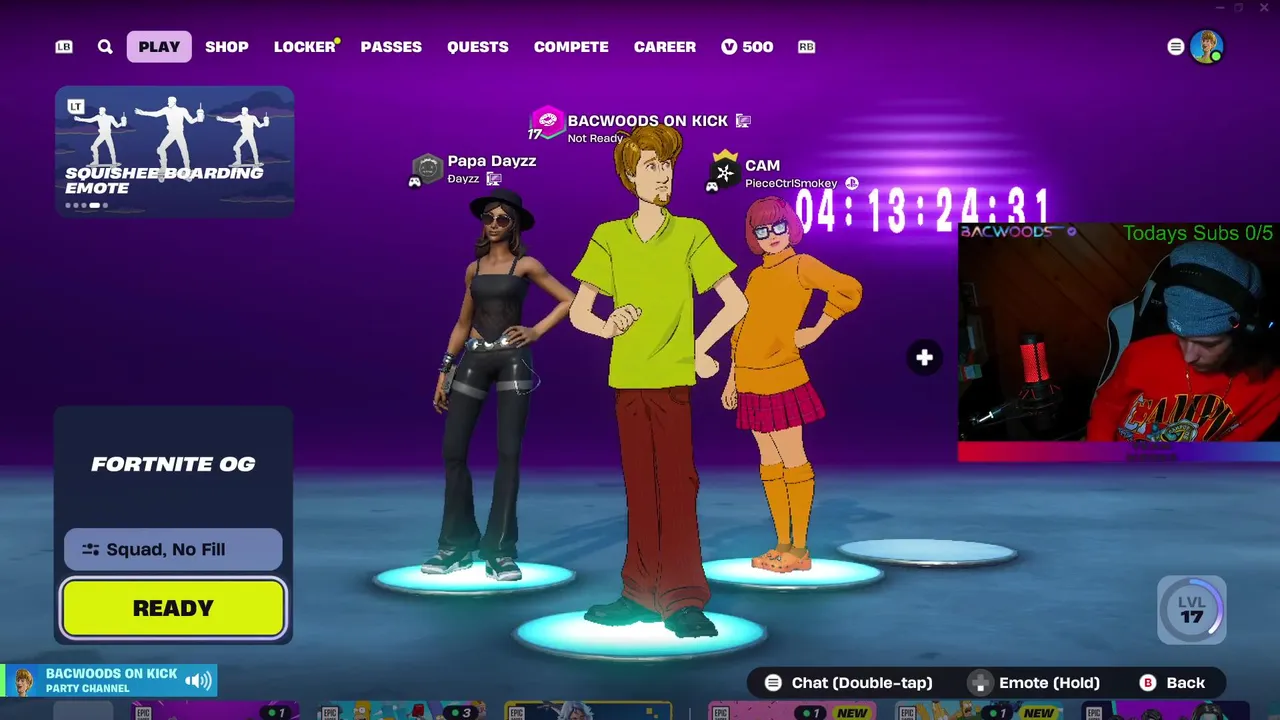This screenshot has width=1280, height=720.
Task: Click the B Back button
Action: 1173,683
